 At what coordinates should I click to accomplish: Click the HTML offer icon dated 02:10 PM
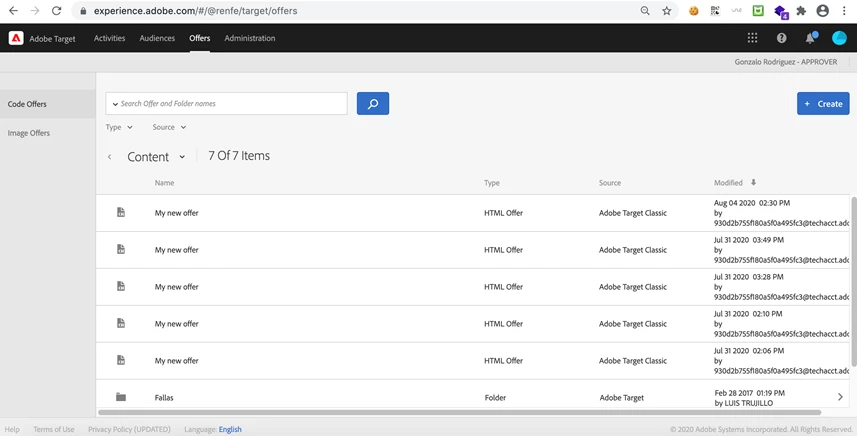(121, 323)
